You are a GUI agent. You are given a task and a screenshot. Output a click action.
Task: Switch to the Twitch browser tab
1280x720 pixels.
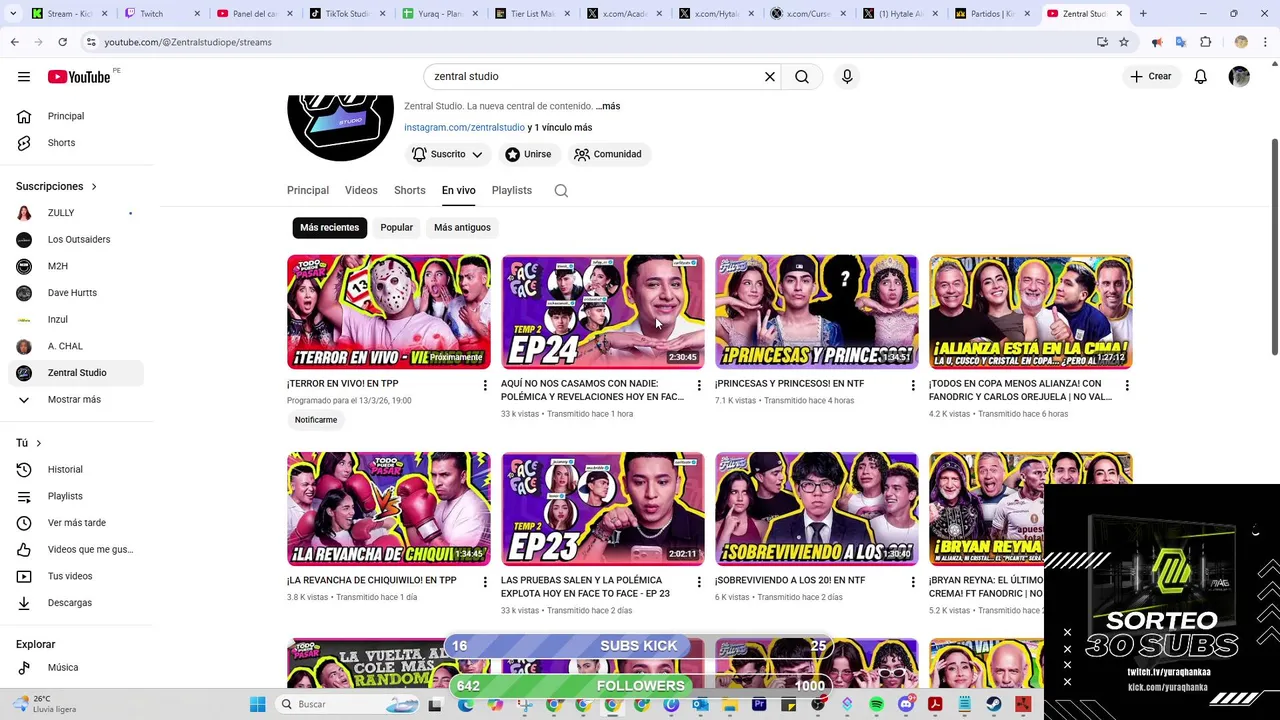[x=161, y=14]
